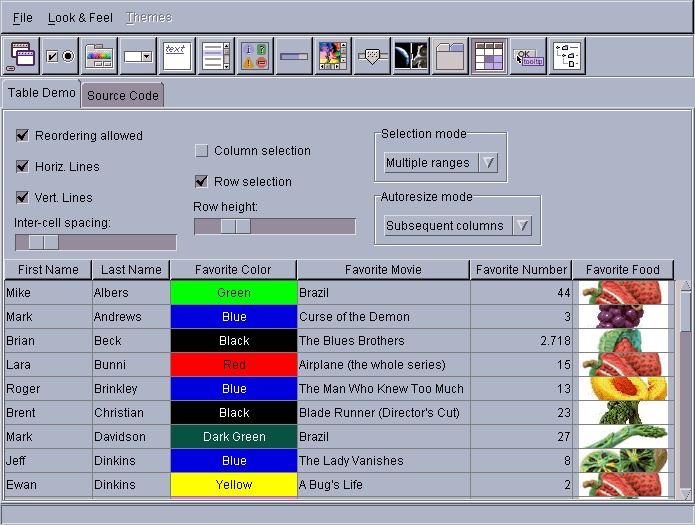Select the Red color cell for Lara
The width and height of the screenshot is (695, 525).
coord(234,364)
